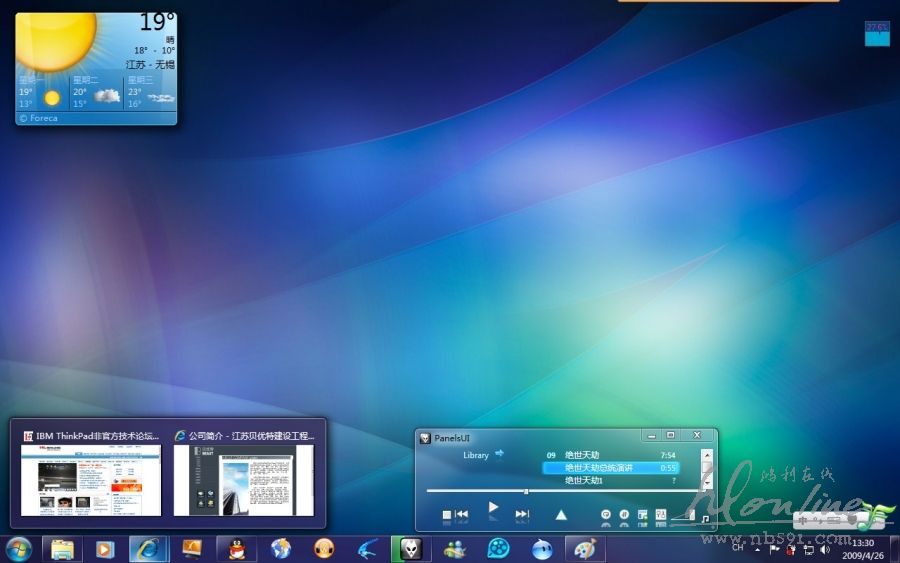900x563 pixels.
Task: Toggle the system volume speaker icon
Action: 825,549
